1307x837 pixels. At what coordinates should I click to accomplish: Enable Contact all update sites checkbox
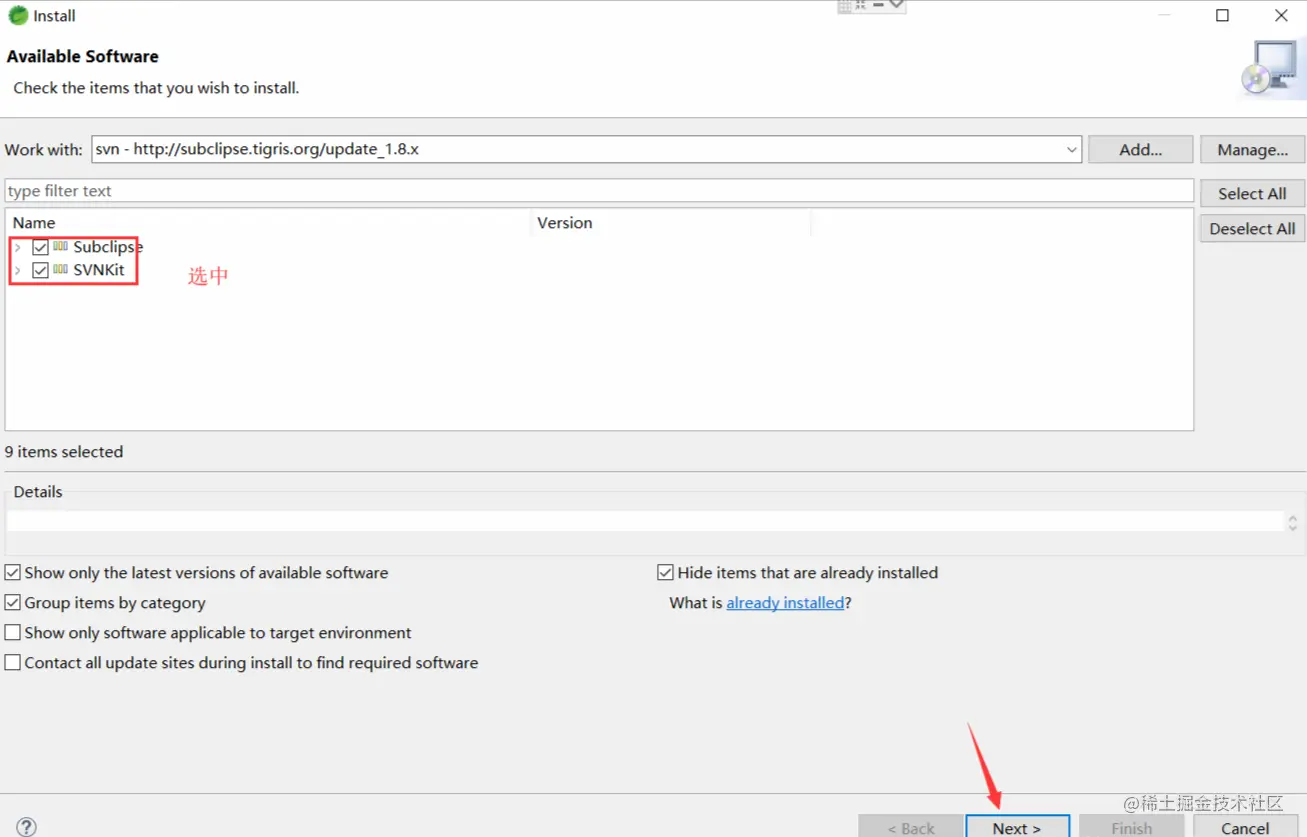point(13,663)
